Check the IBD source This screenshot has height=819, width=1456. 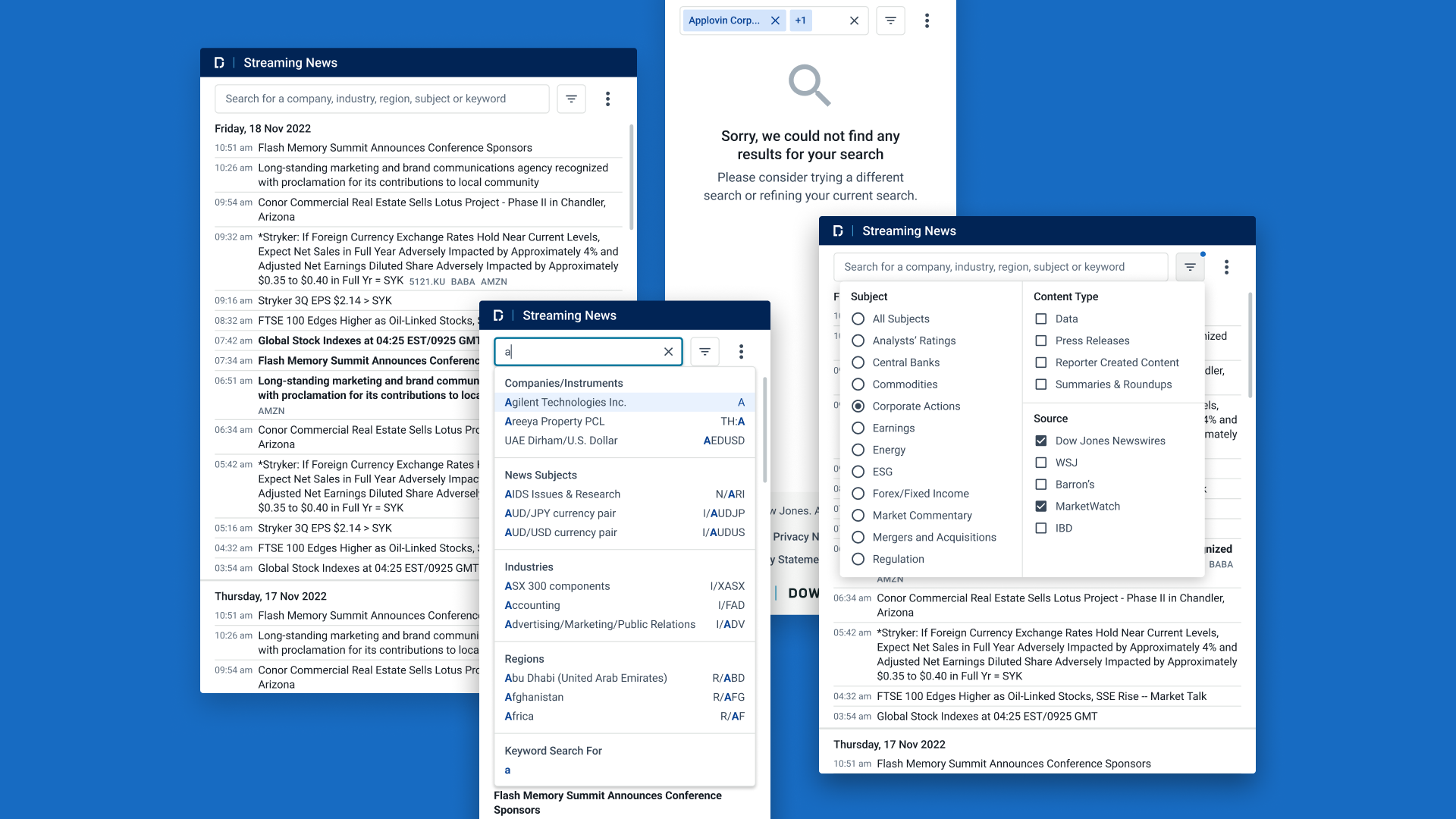coord(1041,529)
